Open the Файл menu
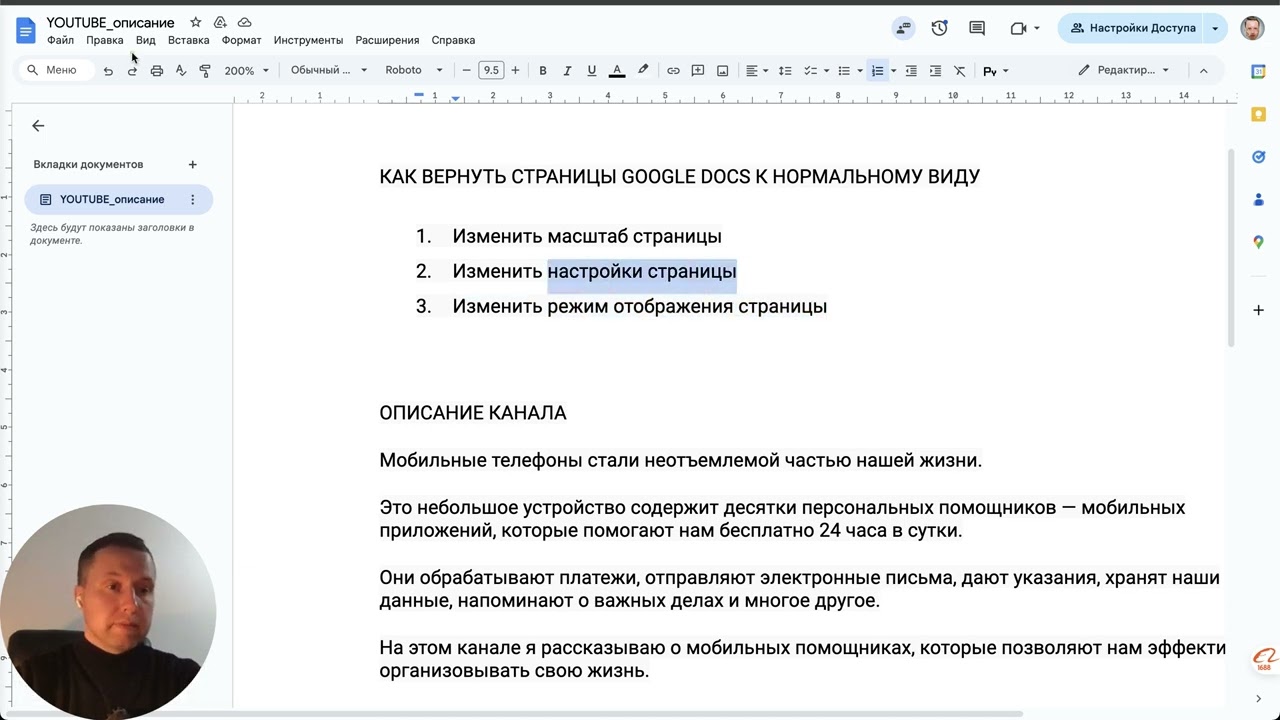 60,40
